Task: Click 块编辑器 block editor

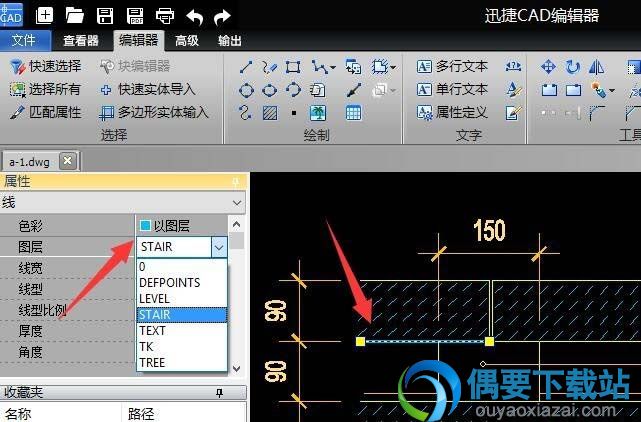Action: click(135, 66)
